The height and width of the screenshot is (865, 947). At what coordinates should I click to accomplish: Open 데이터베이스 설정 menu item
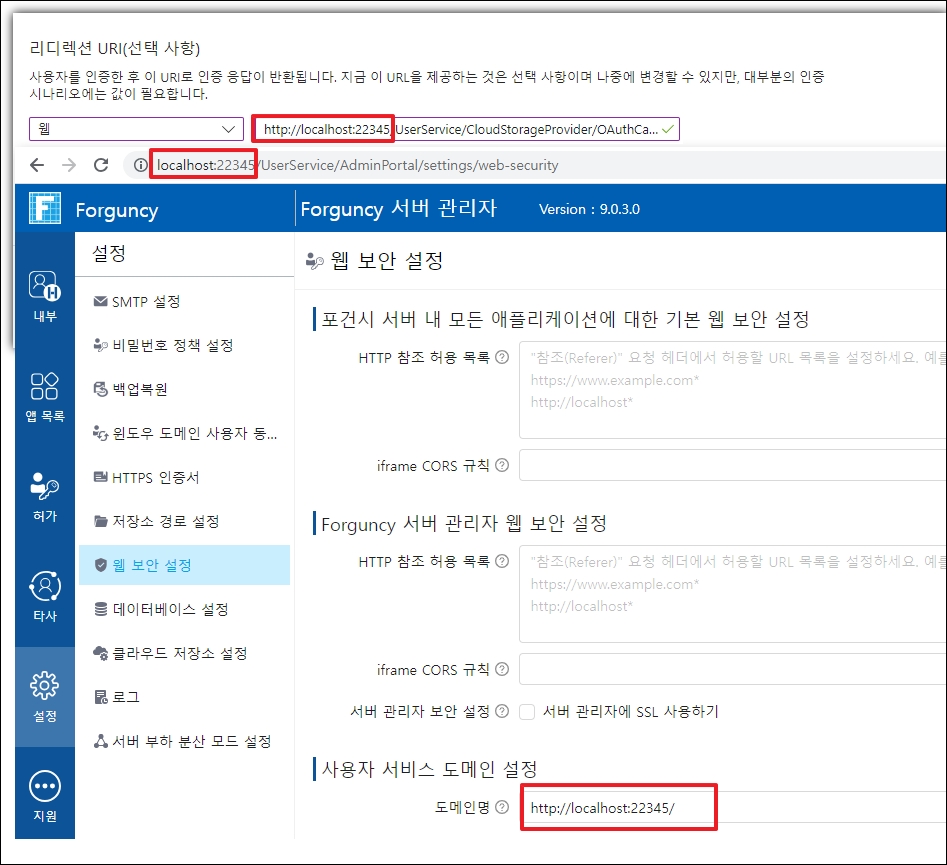[x=170, y=609]
